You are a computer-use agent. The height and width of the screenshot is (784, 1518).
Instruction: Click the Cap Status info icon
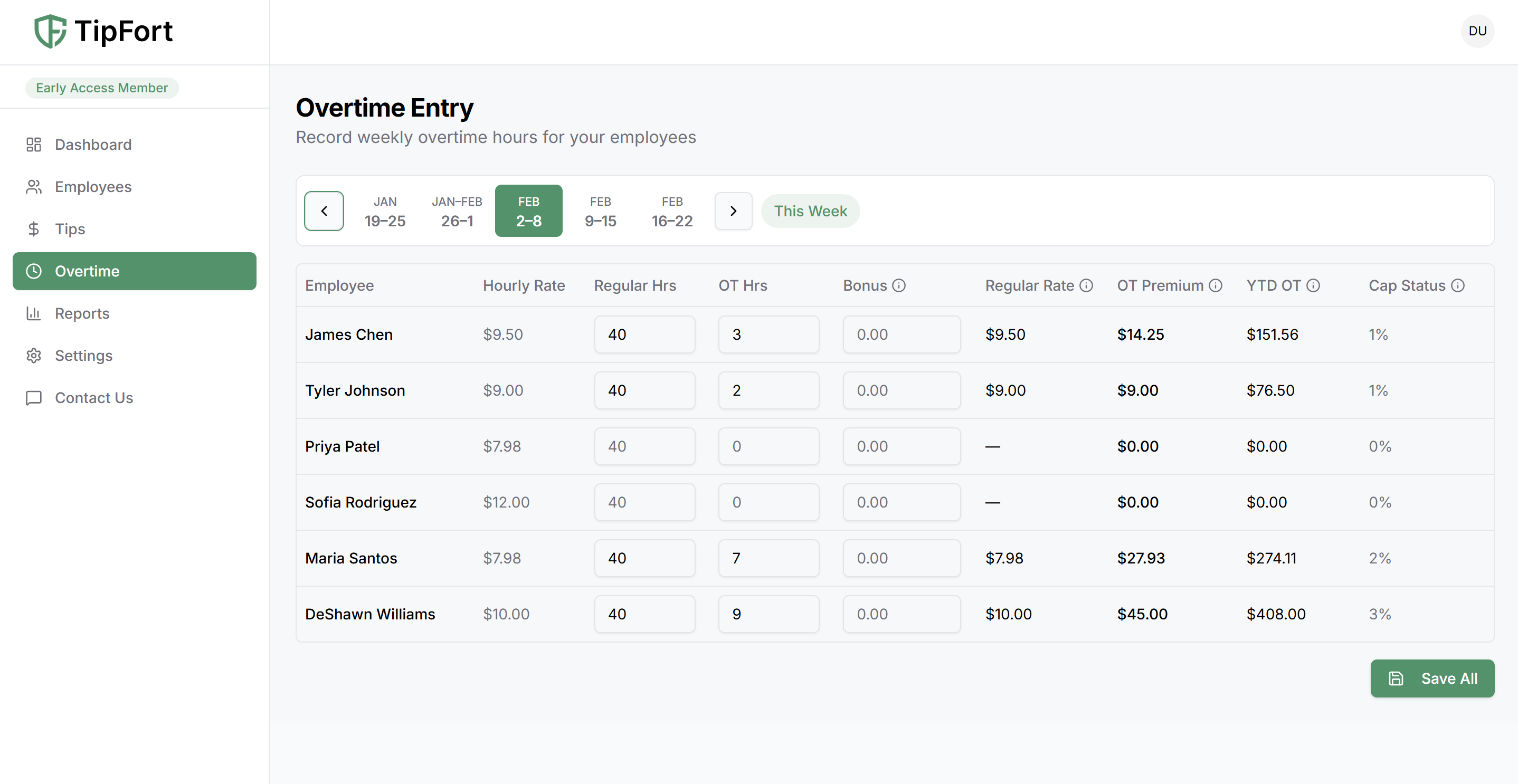pos(1458,285)
